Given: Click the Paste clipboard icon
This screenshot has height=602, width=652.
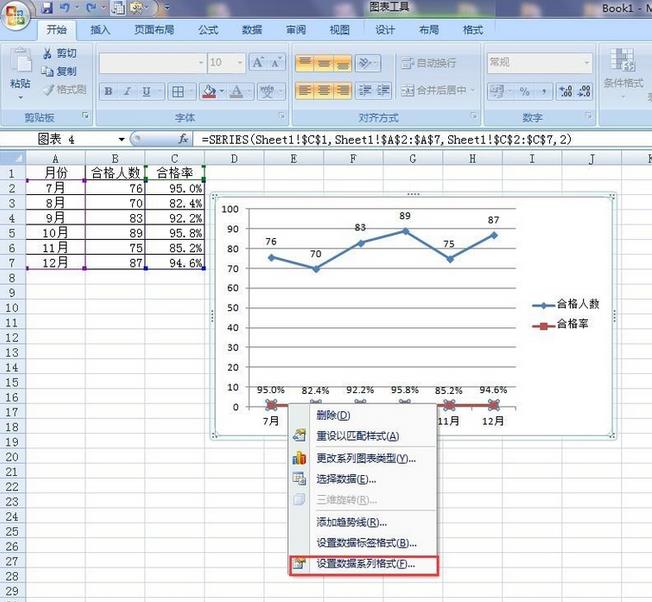Looking at the screenshot, I should tap(20, 61).
